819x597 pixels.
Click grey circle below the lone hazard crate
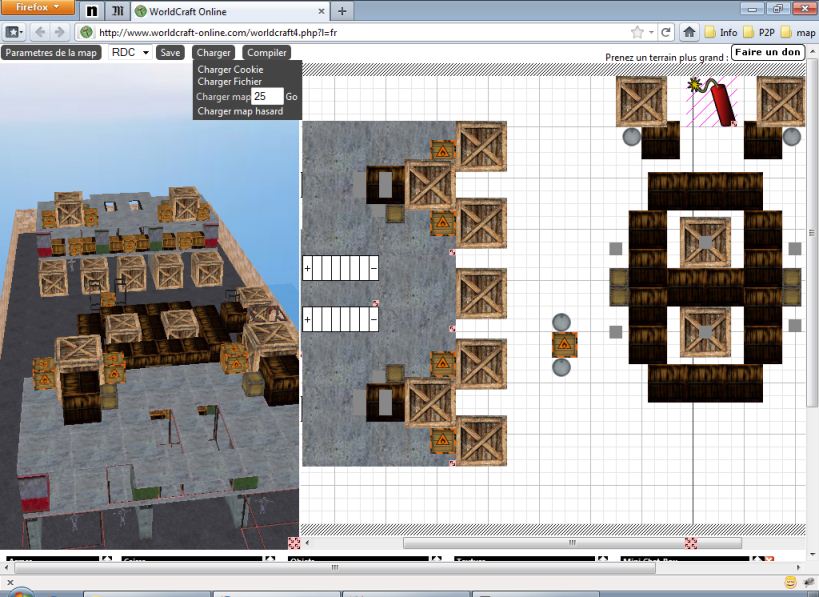pyautogui.click(x=561, y=367)
